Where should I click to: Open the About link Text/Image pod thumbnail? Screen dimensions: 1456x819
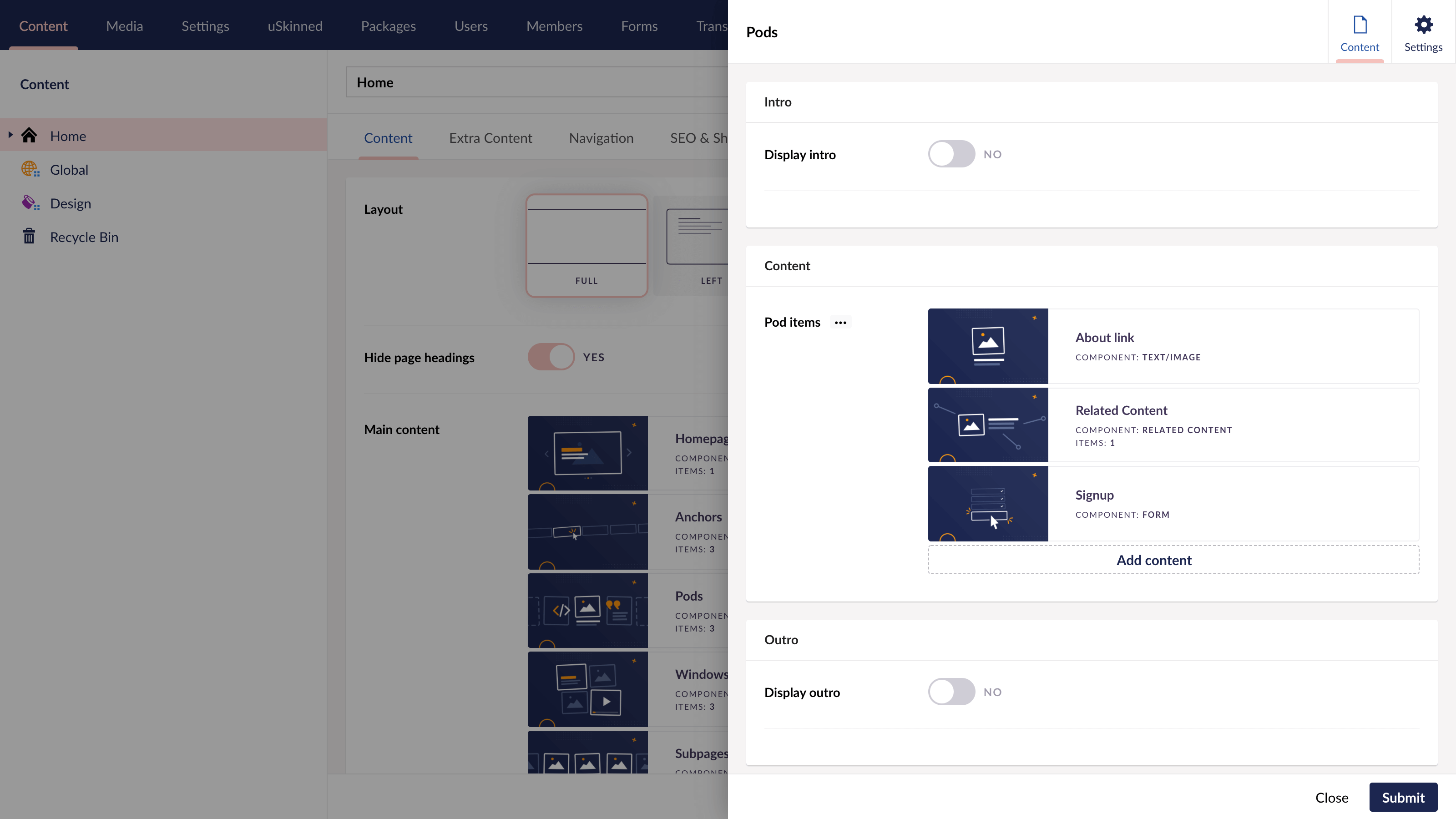tap(987, 346)
